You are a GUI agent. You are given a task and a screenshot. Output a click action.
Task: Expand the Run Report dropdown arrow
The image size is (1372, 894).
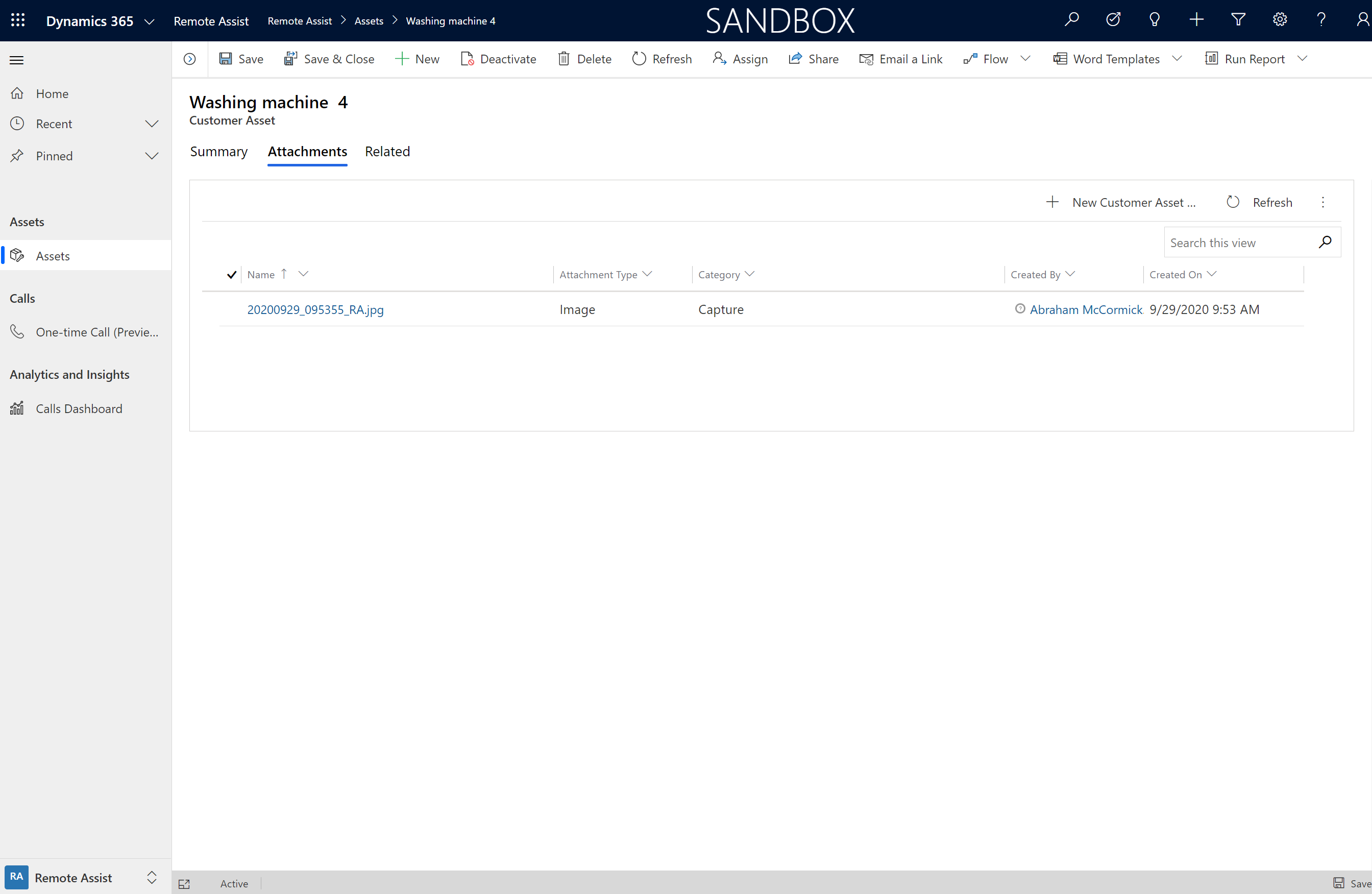(x=1302, y=58)
